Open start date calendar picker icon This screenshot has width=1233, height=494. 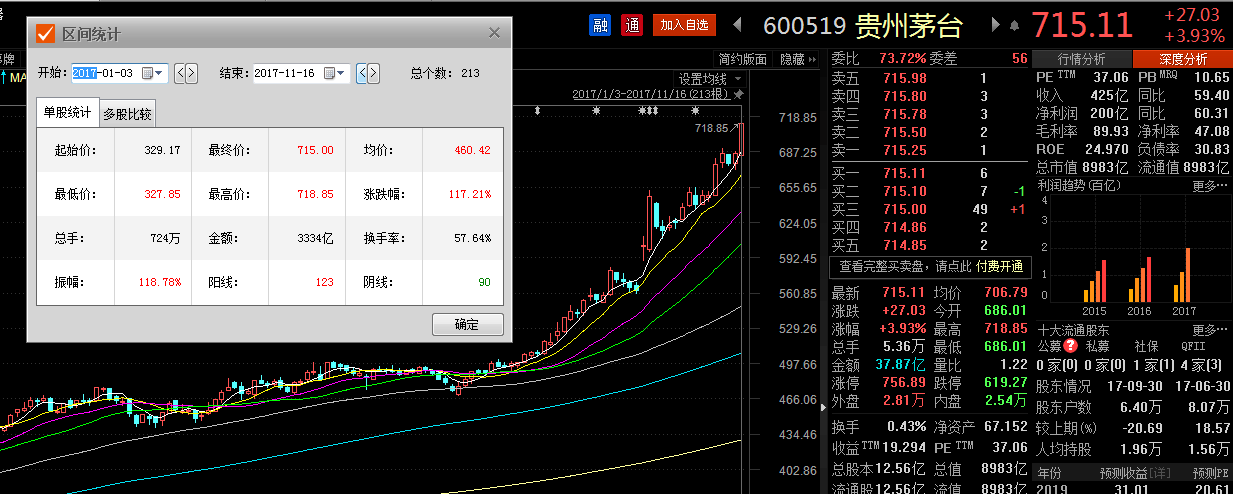[148, 73]
